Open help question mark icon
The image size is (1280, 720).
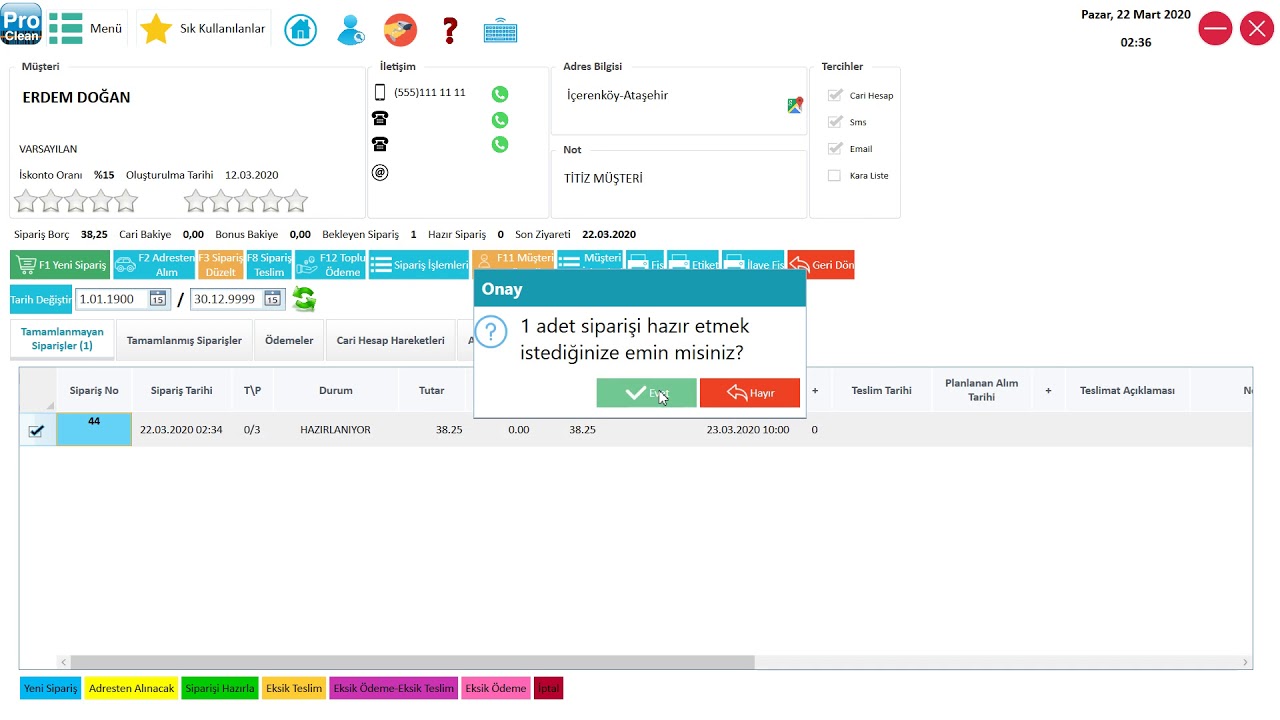[x=450, y=30]
